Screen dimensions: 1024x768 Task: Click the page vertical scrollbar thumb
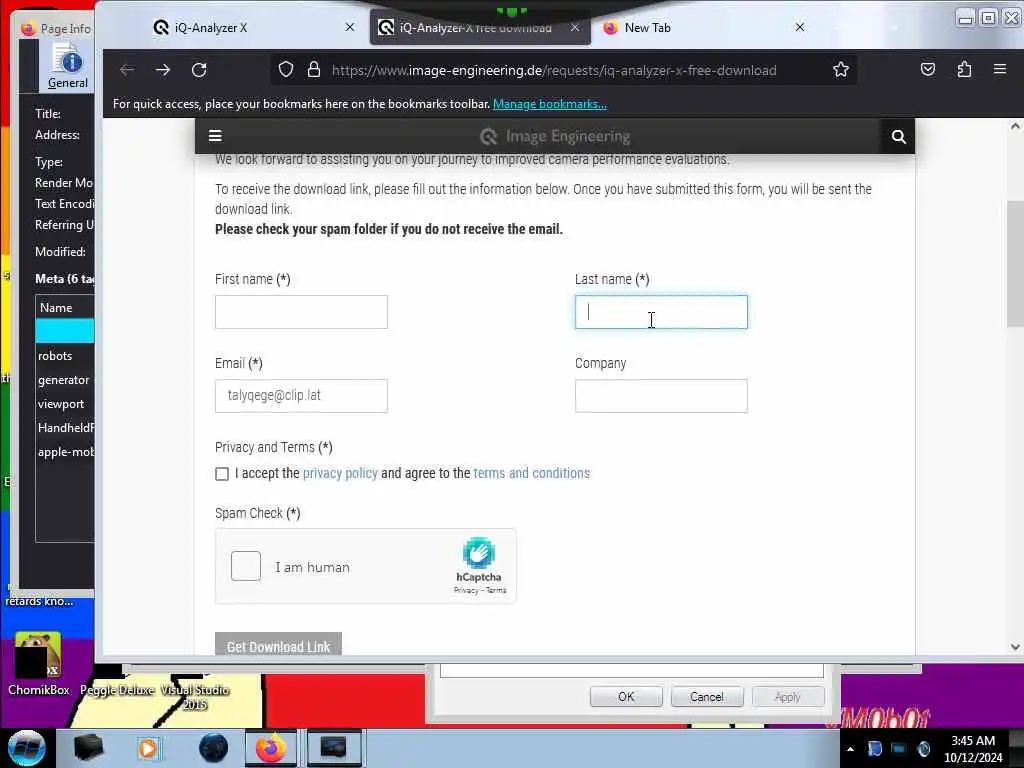click(1015, 264)
